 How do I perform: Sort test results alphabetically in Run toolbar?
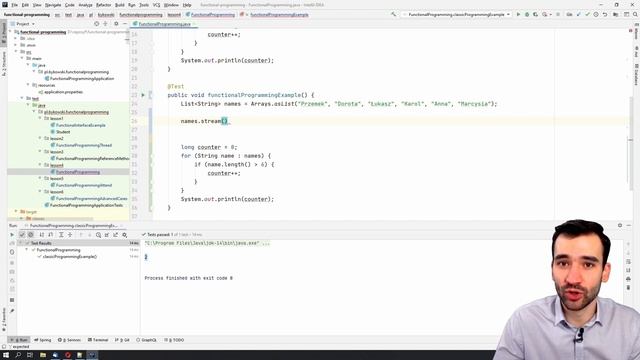coord(42,235)
